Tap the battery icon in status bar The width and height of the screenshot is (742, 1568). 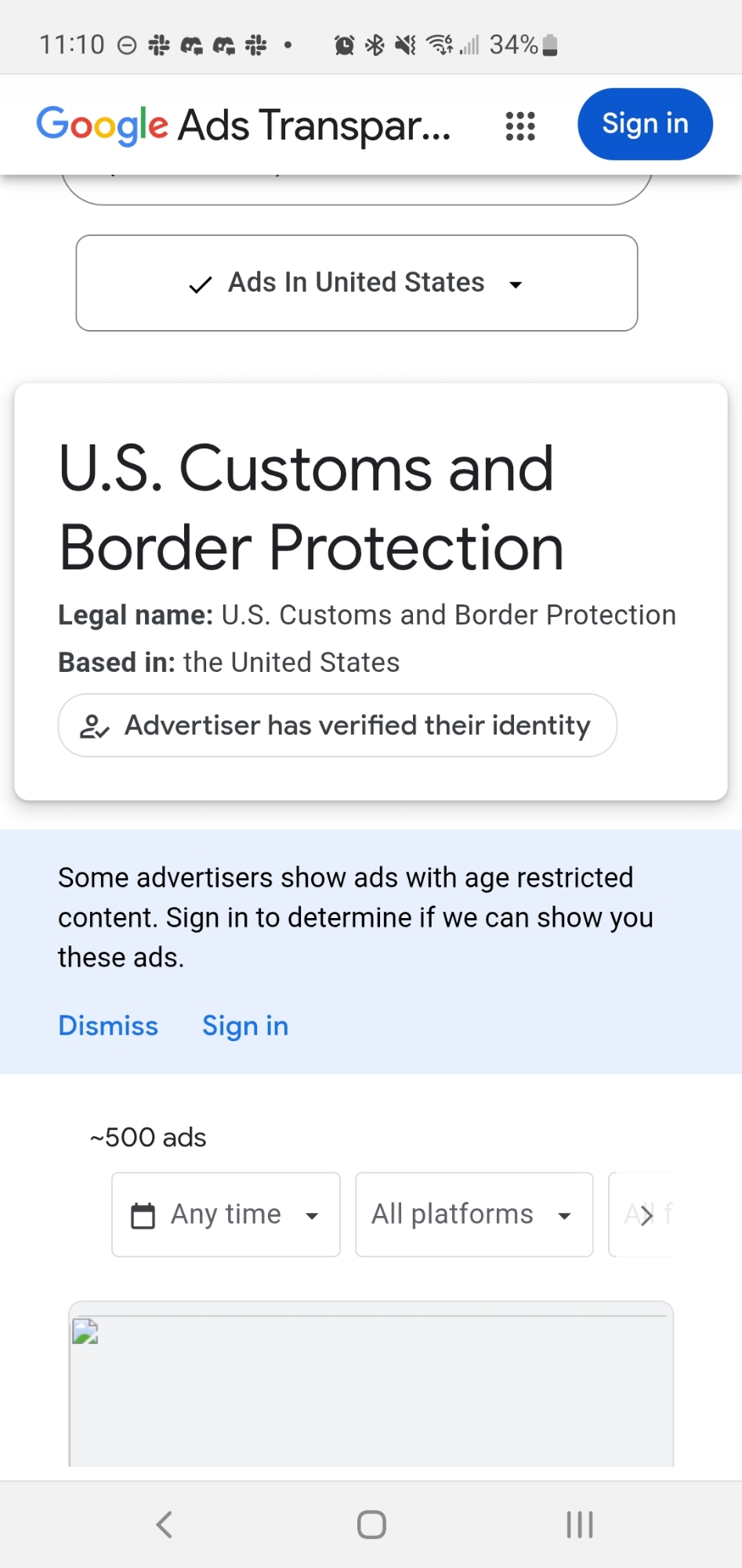point(550,45)
